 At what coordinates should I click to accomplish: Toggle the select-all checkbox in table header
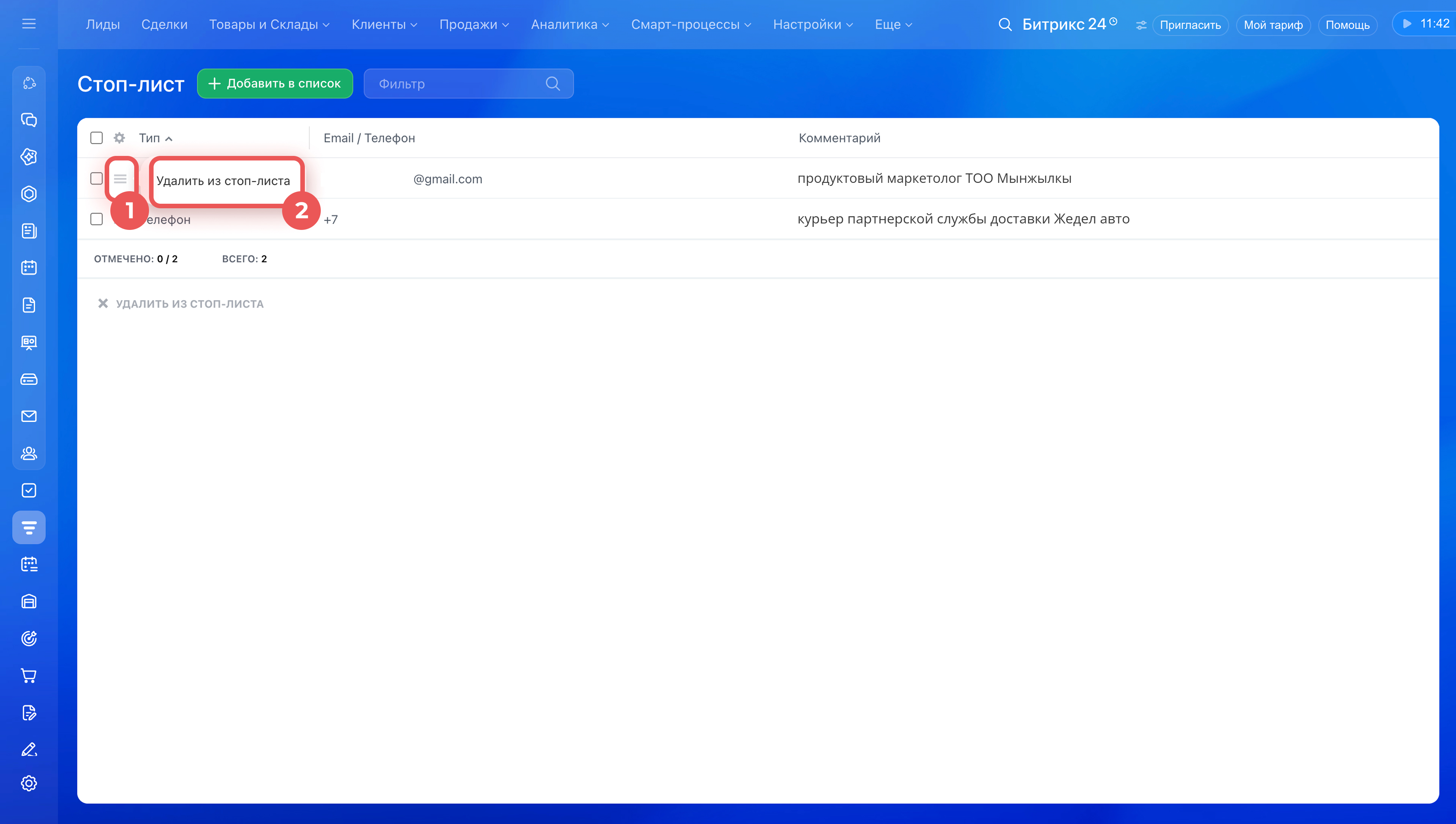97,137
